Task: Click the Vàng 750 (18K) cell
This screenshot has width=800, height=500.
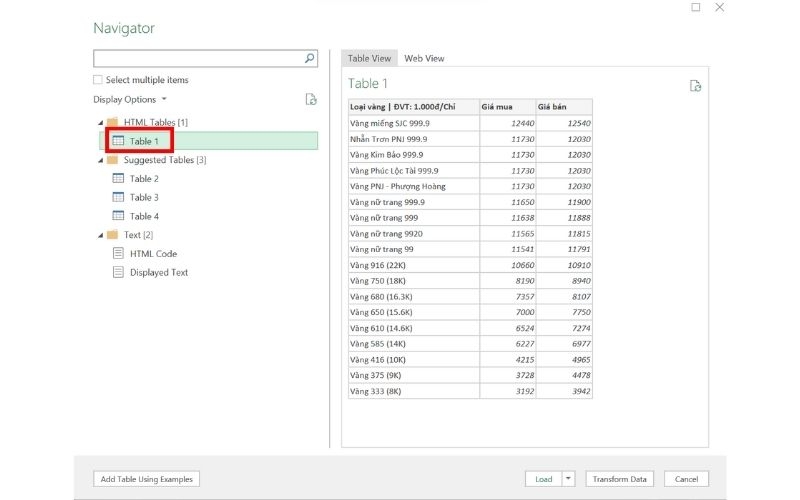Action: (x=414, y=281)
